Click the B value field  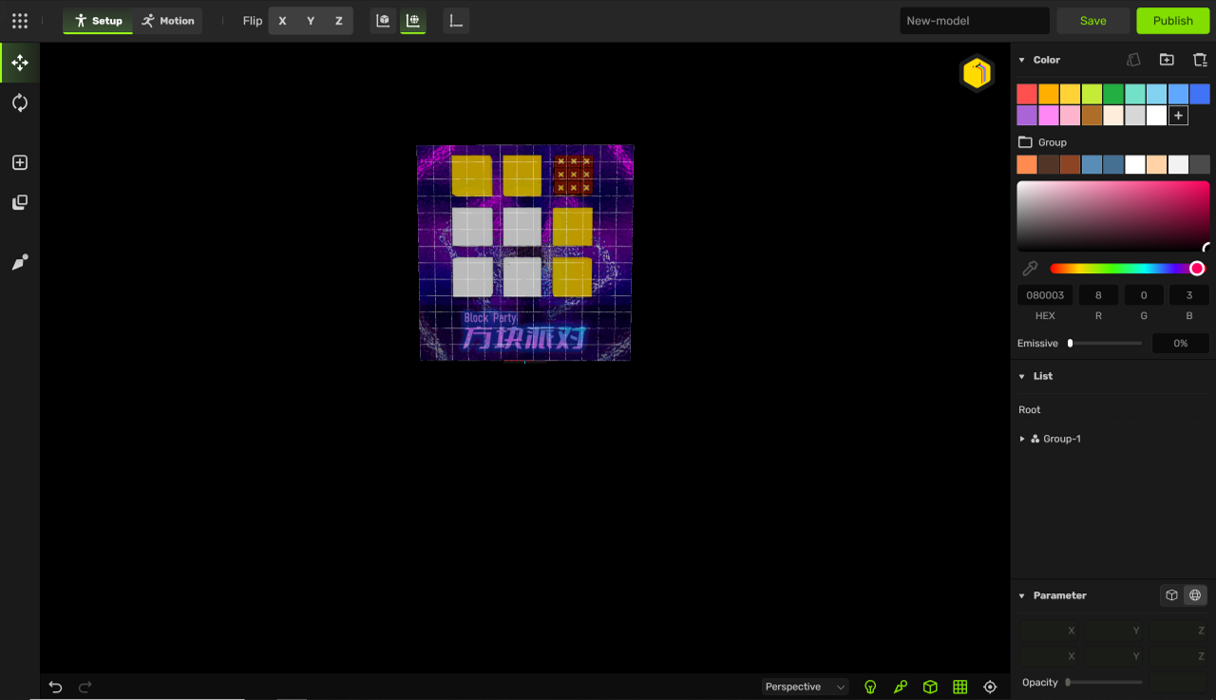click(x=1189, y=295)
